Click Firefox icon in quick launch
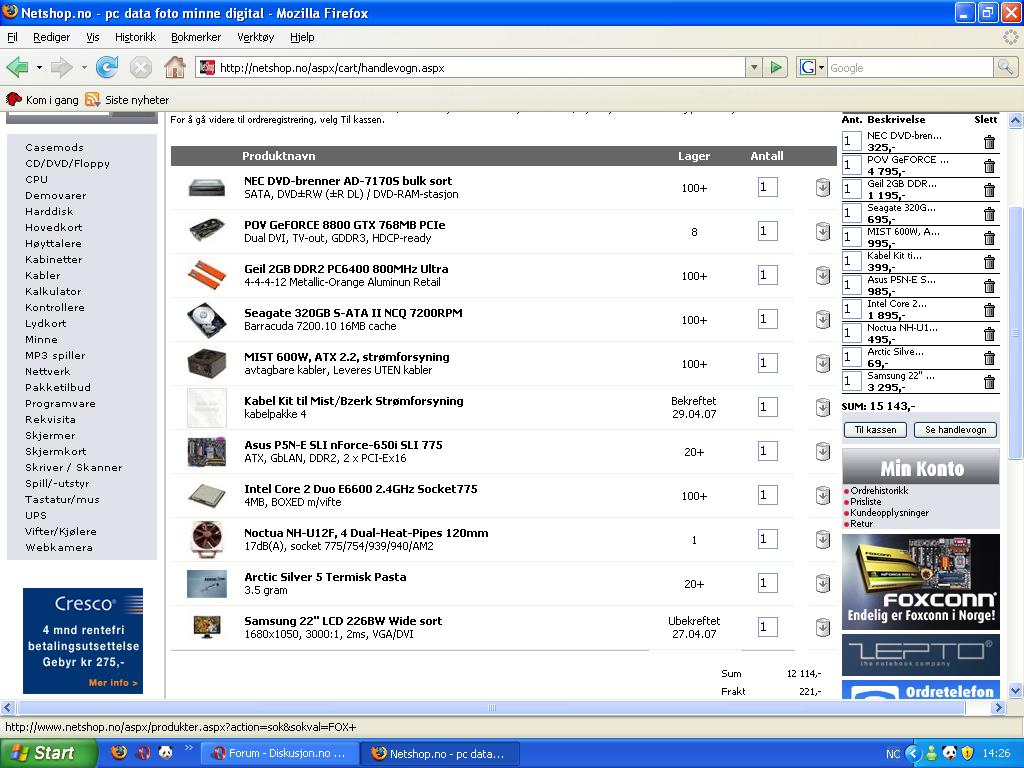 [x=119, y=753]
